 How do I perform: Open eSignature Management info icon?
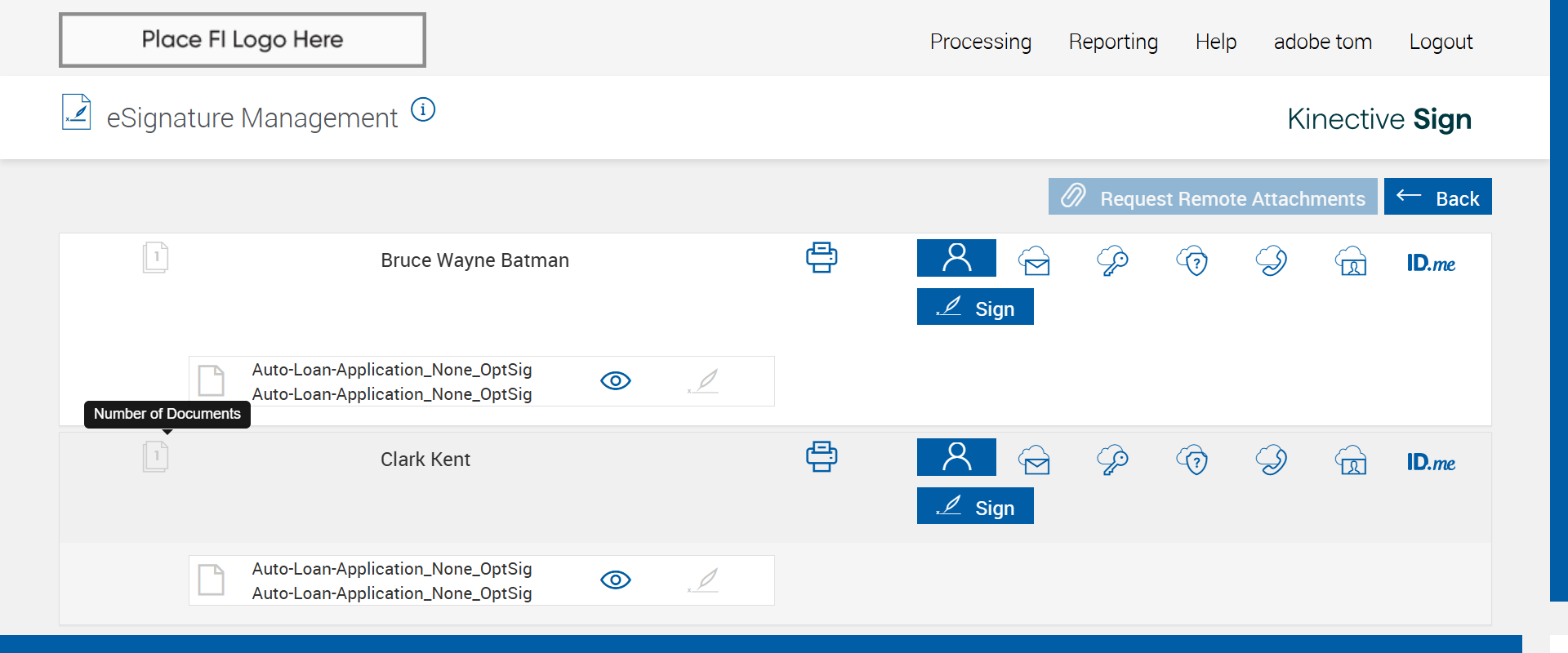[423, 109]
